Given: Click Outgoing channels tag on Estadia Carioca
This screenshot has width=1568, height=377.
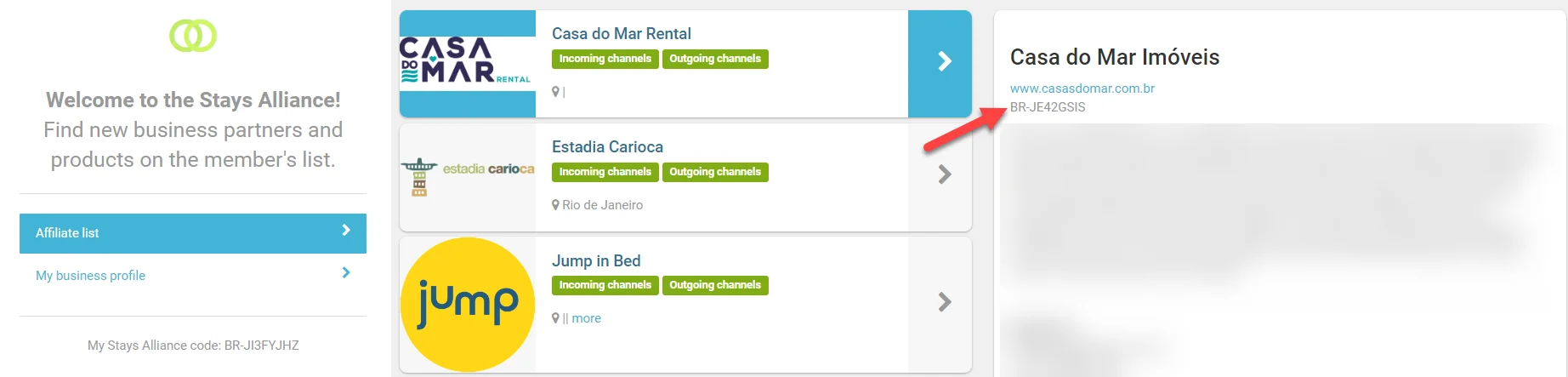Looking at the screenshot, I should click(714, 172).
